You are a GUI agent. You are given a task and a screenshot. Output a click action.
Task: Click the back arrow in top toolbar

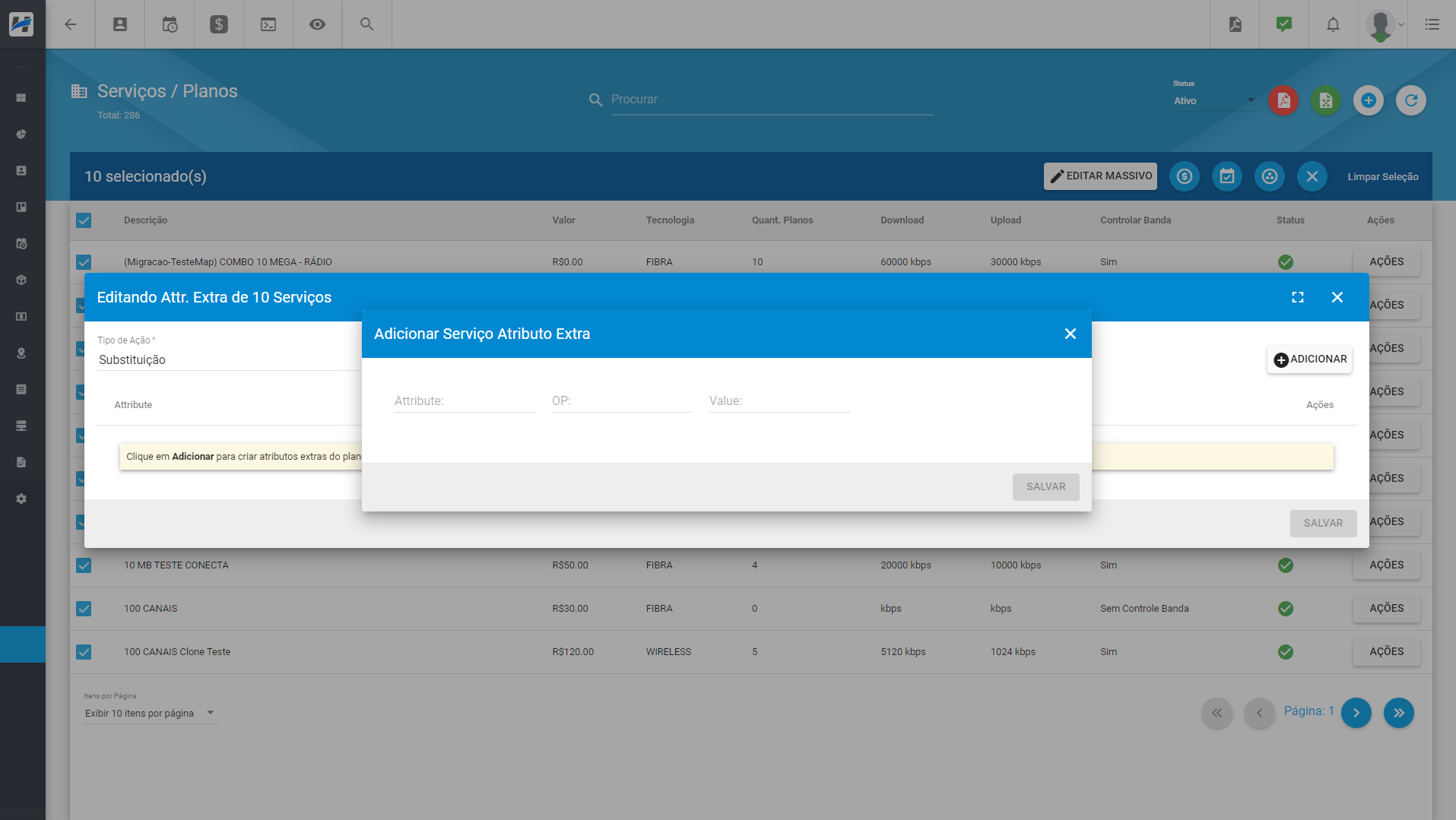(71, 24)
